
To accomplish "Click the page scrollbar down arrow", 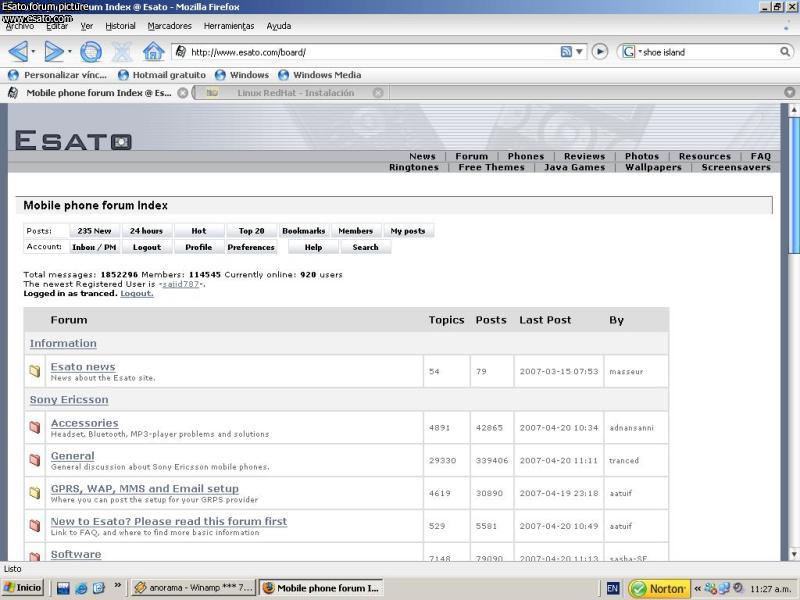I will coord(794,554).
